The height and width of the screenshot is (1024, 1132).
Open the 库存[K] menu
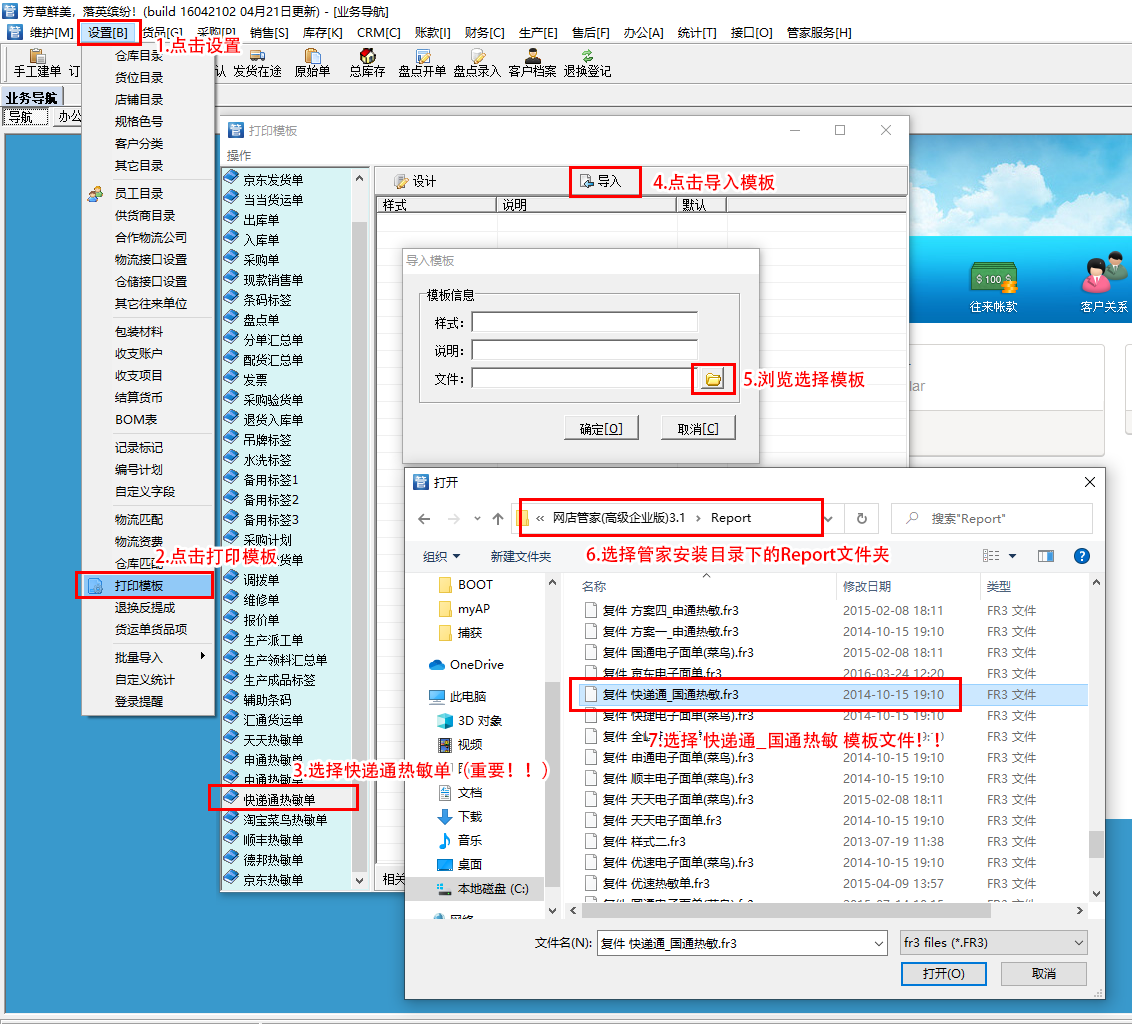323,32
